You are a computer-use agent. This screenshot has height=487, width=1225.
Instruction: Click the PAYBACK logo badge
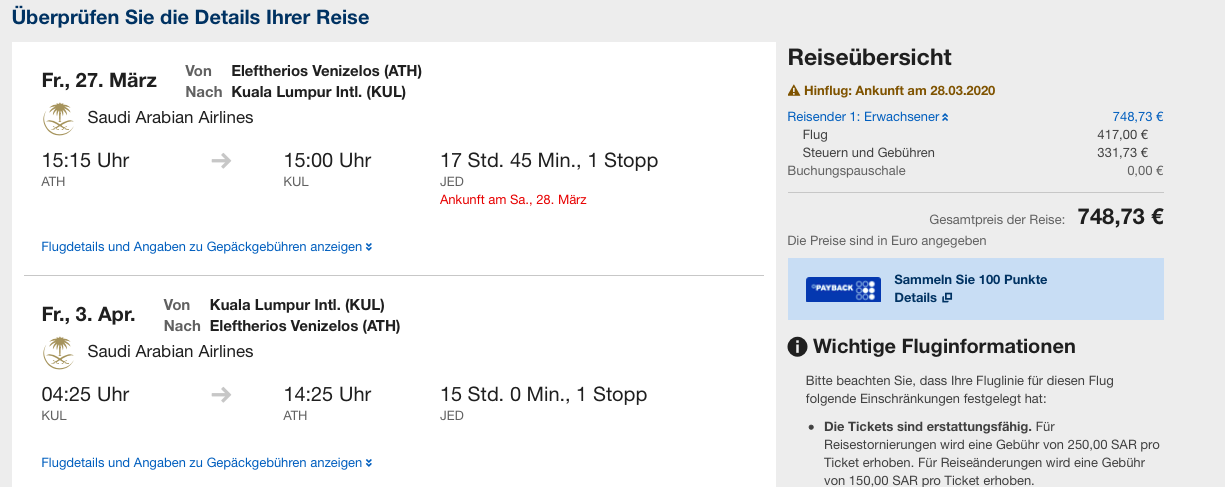[843, 289]
